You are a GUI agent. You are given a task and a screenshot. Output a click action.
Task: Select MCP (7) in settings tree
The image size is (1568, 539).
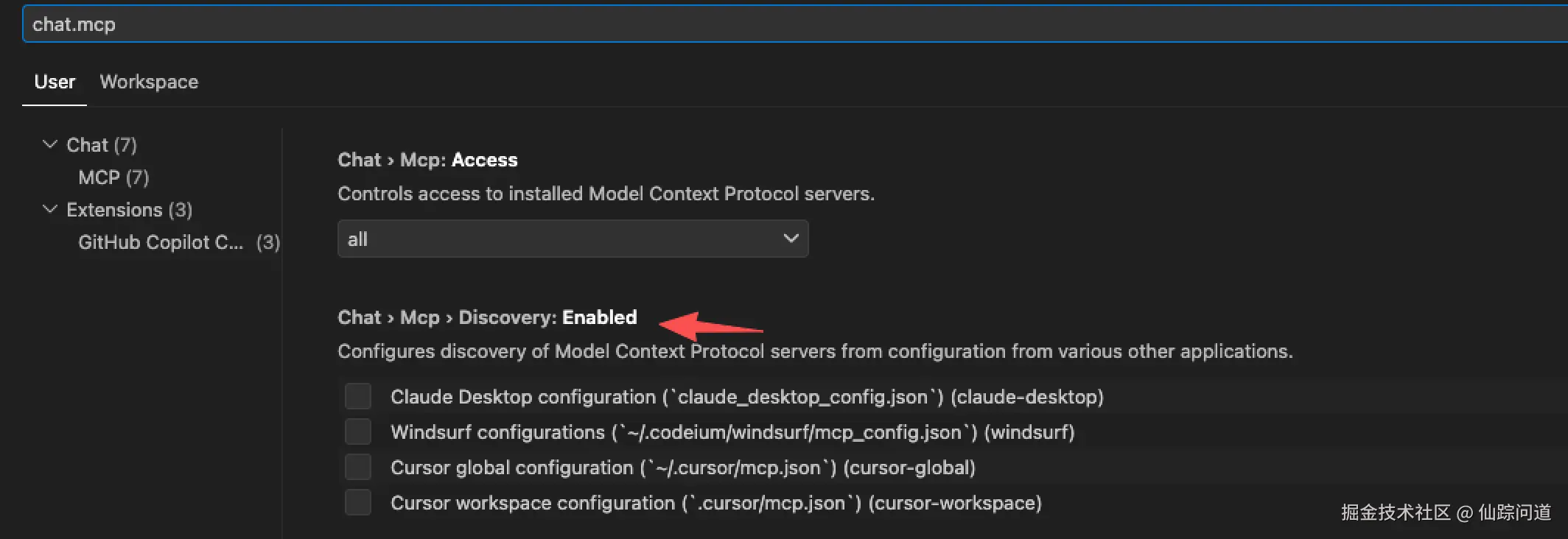click(x=113, y=177)
